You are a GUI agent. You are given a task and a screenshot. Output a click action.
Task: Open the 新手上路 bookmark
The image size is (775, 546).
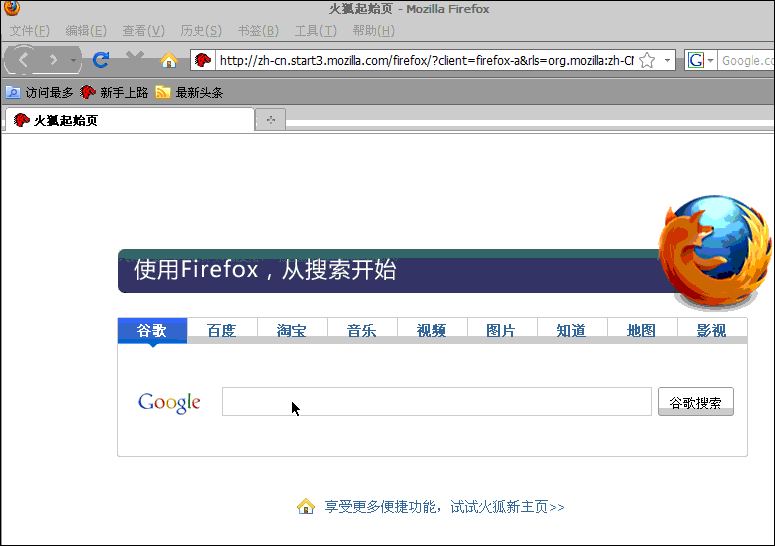click(114, 92)
